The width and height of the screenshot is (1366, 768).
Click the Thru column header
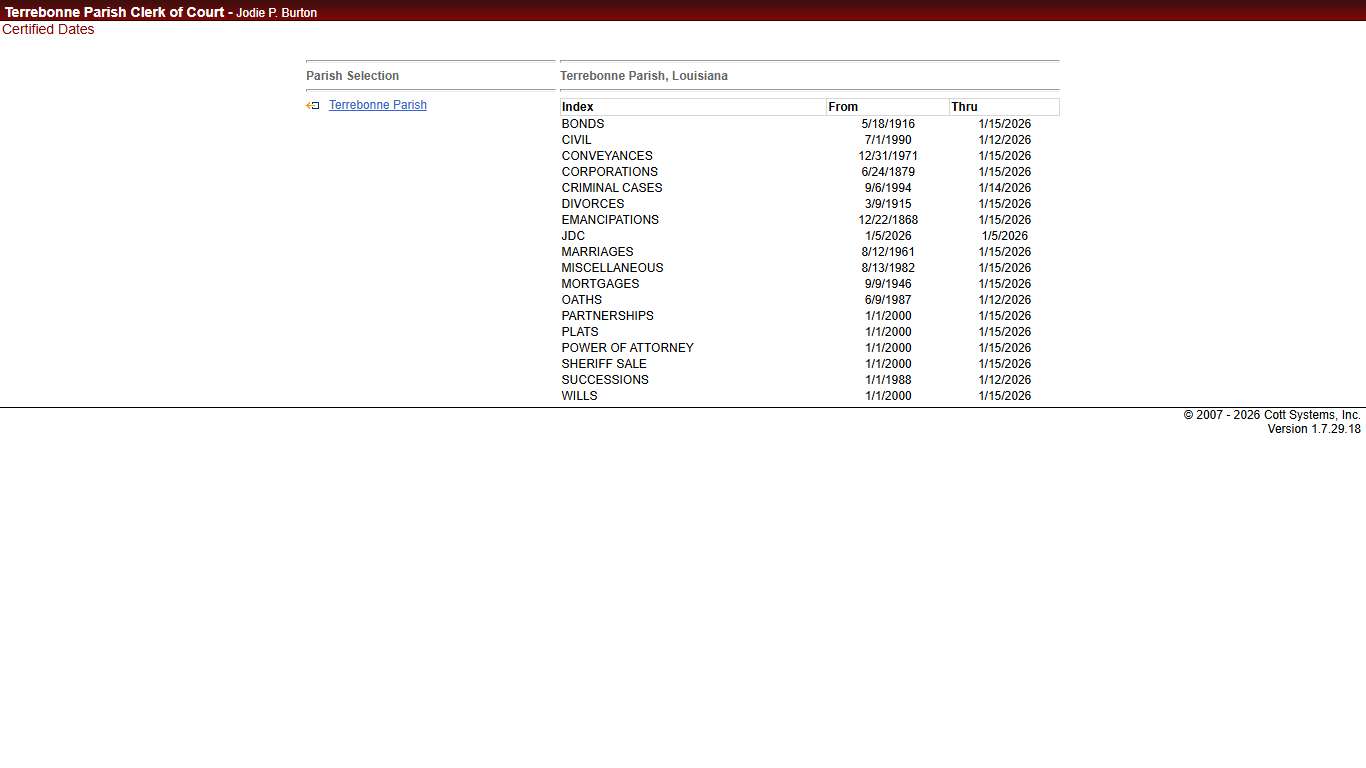pyautogui.click(x=964, y=107)
